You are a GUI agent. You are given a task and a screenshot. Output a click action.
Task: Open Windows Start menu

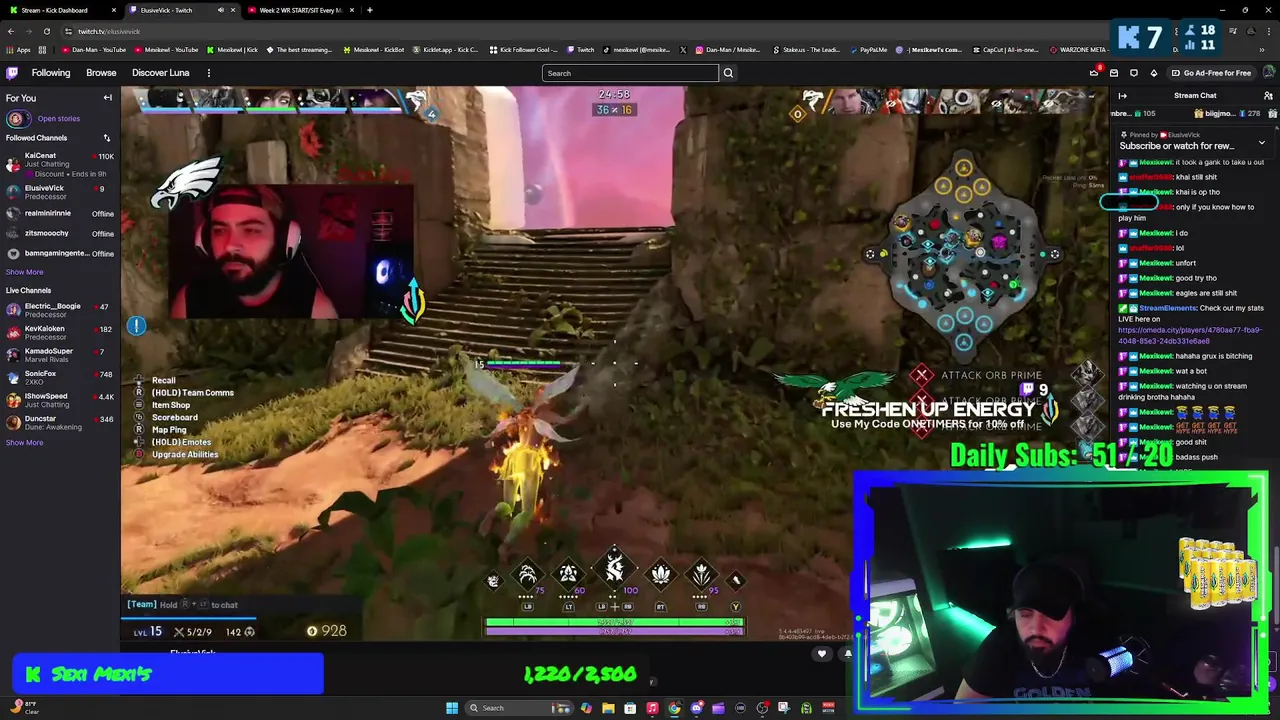coord(452,708)
